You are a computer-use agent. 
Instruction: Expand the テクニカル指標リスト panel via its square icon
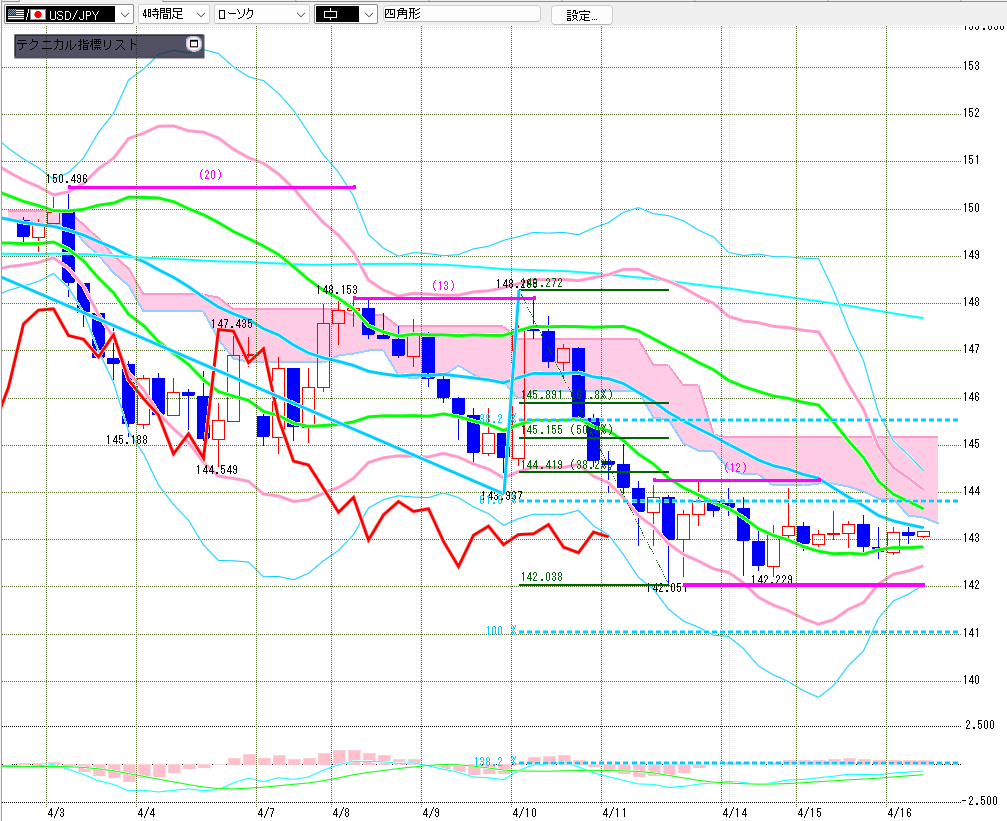tap(193, 44)
